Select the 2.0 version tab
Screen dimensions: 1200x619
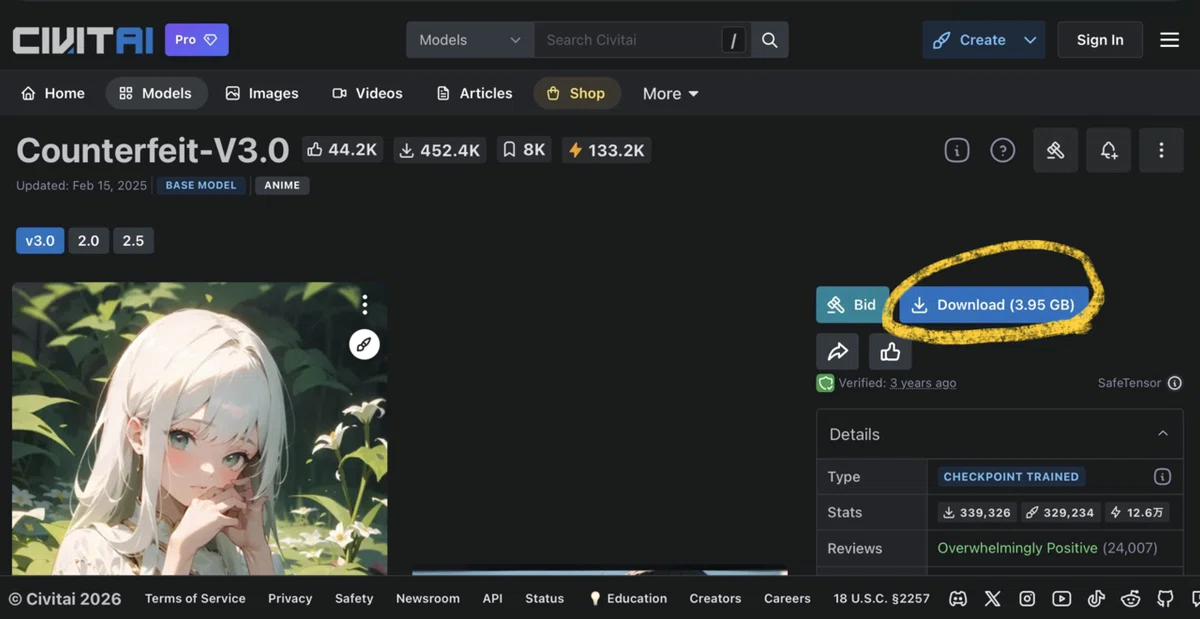[89, 241]
